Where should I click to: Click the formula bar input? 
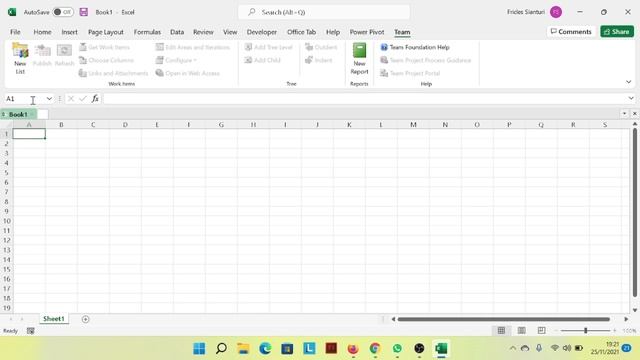click(x=365, y=99)
